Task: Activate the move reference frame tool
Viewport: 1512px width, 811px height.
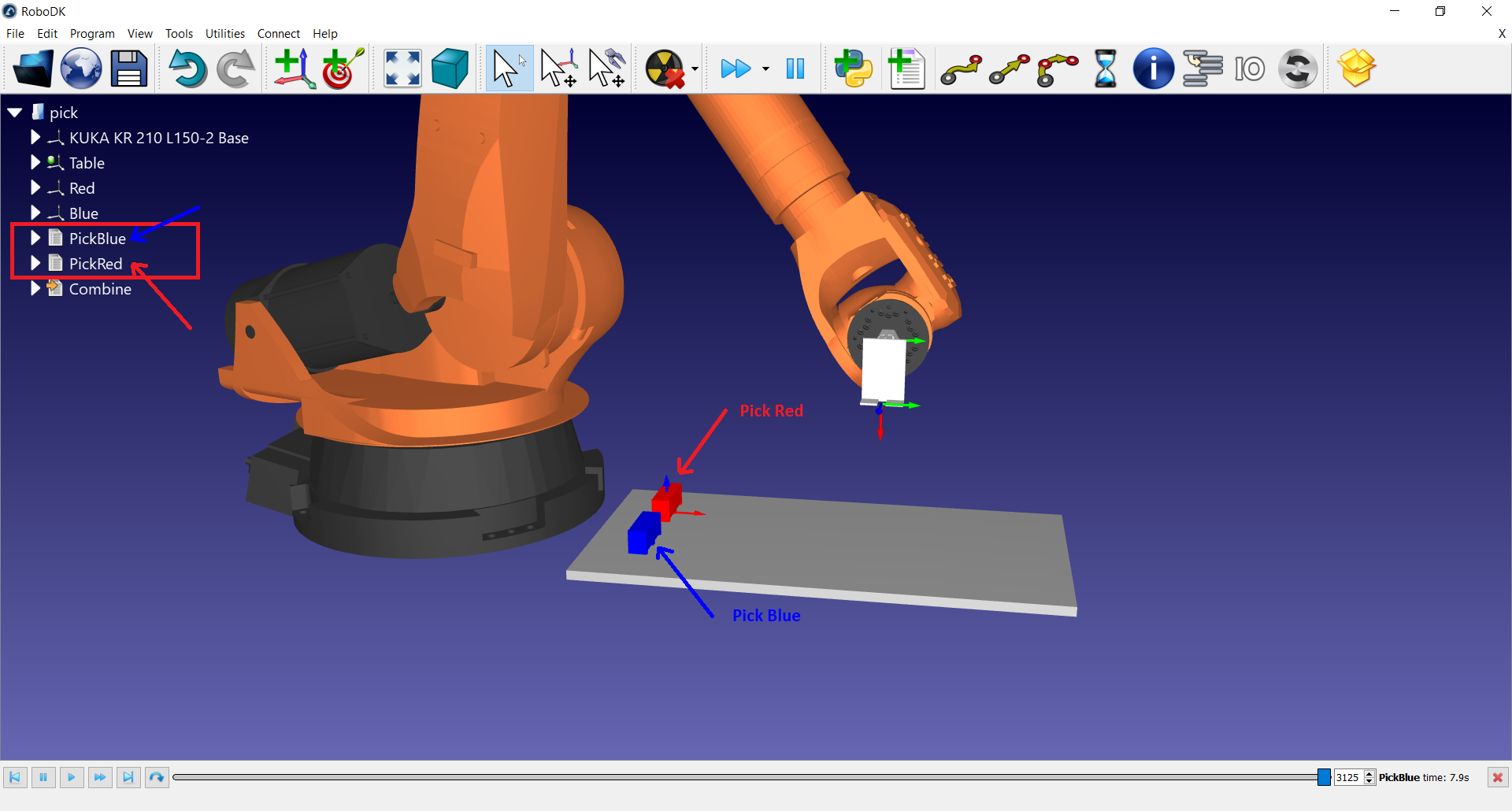Action: tap(558, 69)
